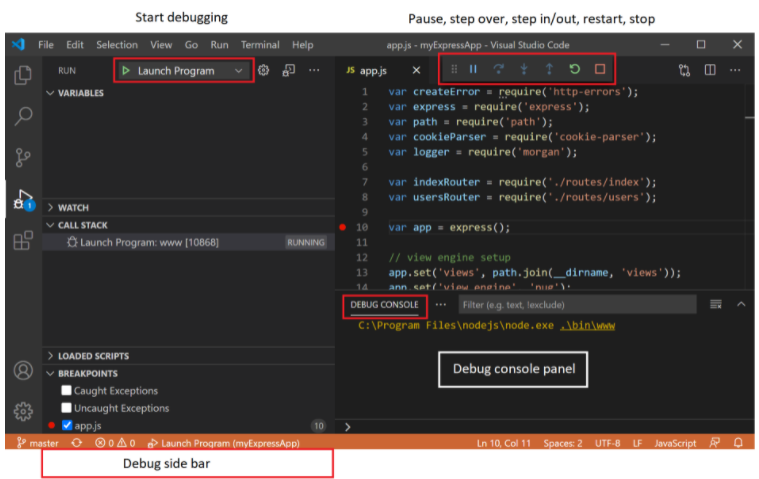Screen dimensions: 759x479
Task: Open the Terminal menu
Action: pyautogui.click(x=260, y=45)
